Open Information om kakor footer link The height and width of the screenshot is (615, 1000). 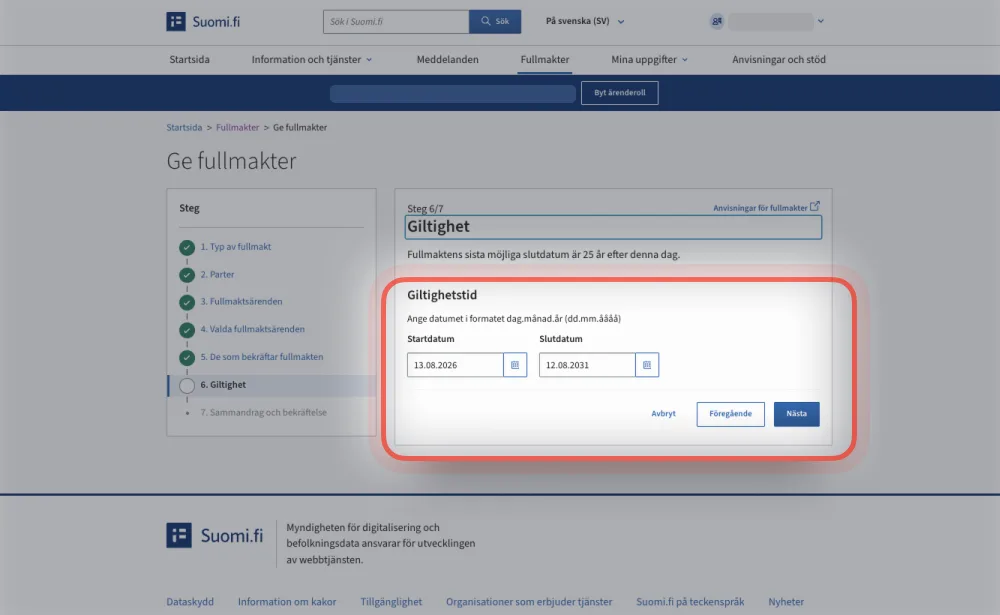click(287, 602)
